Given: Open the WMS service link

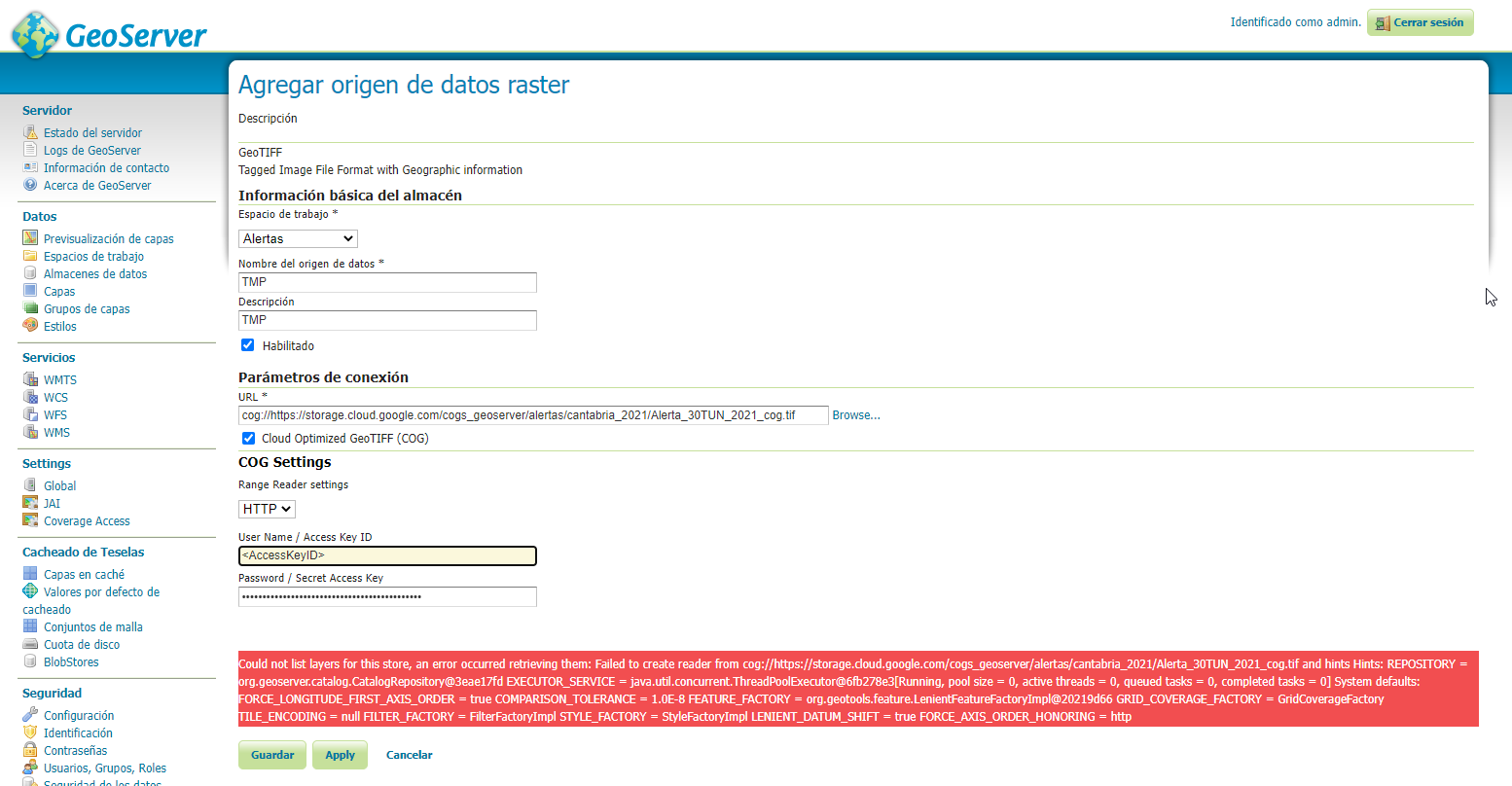Looking at the screenshot, I should pos(56,432).
